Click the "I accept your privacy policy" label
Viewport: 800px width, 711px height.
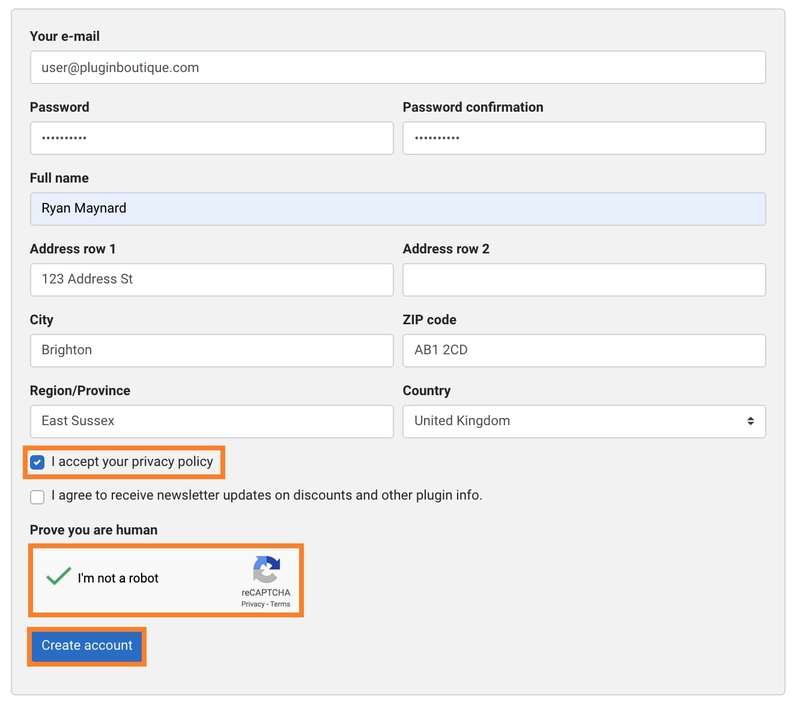click(x=132, y=462)
